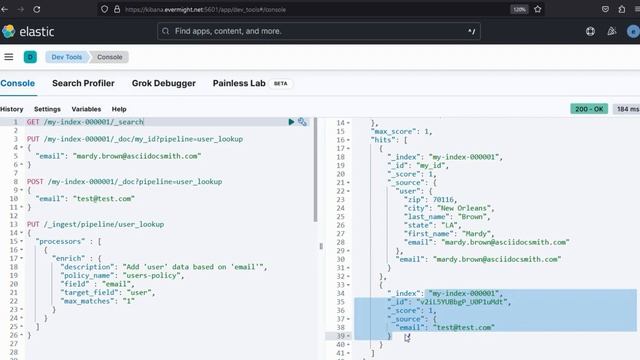
Task: Collapse the fold arrow on editor line 14
Action: (22, 233)
